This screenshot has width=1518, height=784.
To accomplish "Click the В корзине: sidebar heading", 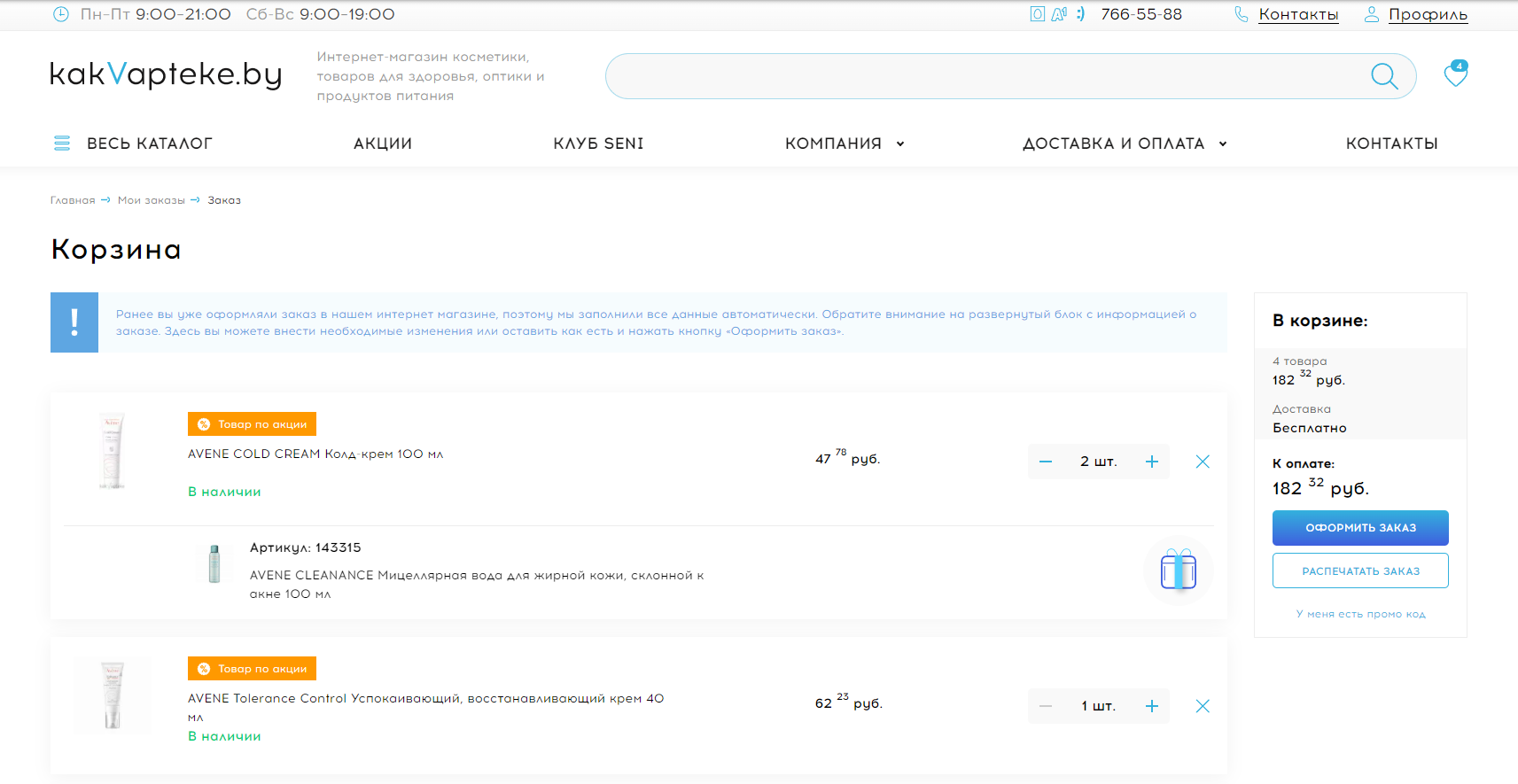I will point(1320,321).
